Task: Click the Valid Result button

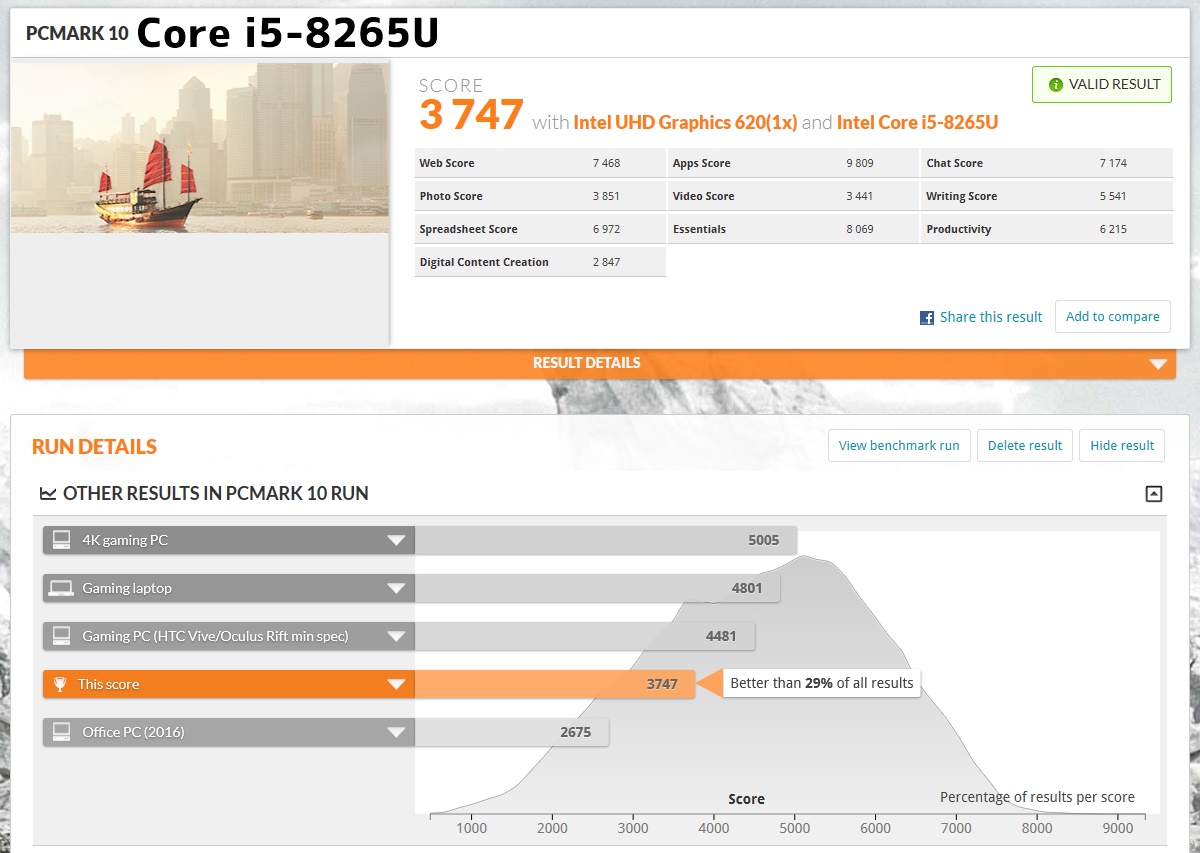Action: tap(1101, 85)
